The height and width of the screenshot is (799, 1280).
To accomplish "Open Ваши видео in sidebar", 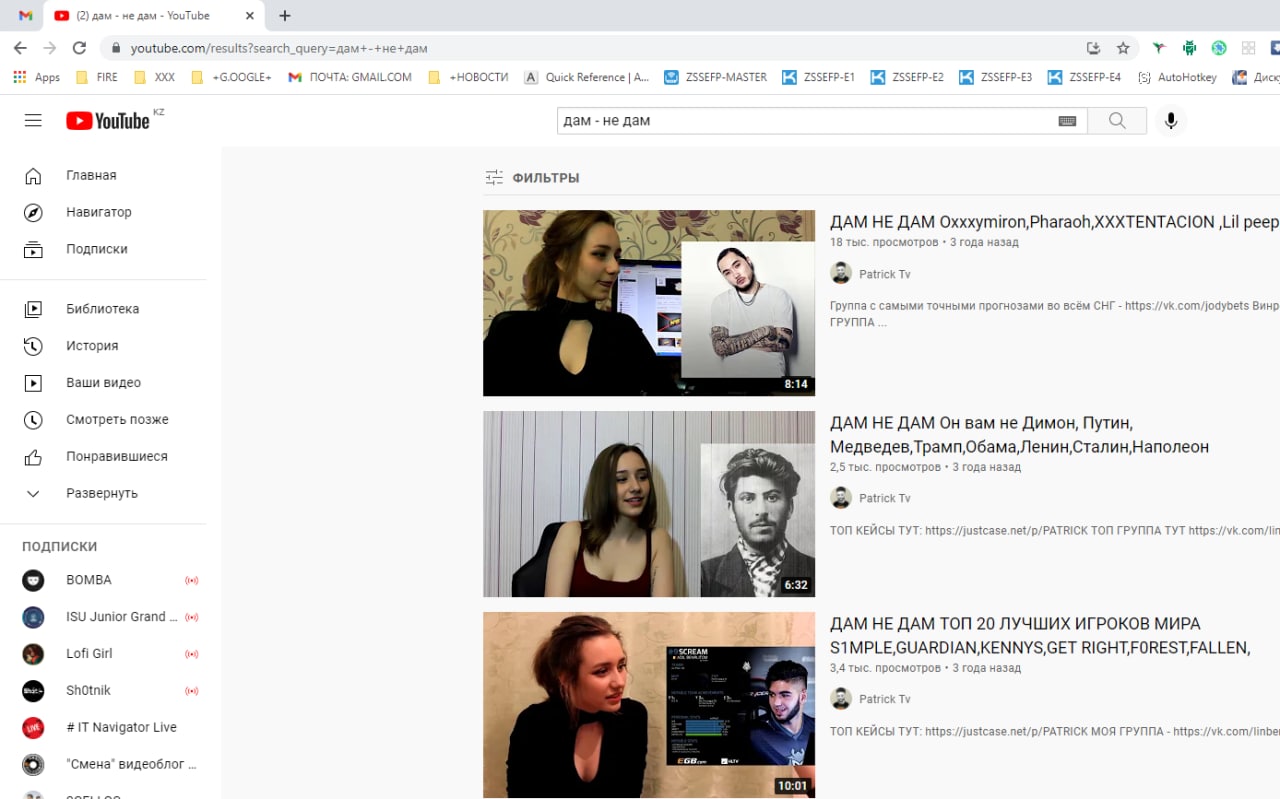I will pos(103,383).
